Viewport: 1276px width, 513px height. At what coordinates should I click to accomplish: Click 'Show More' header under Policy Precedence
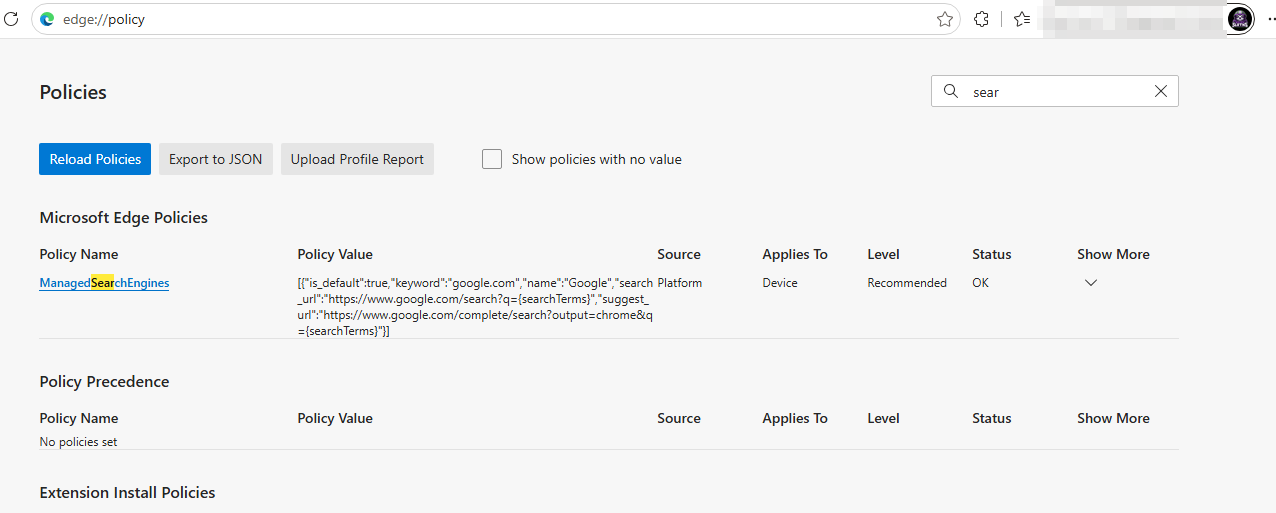click(x=1114, y=418)
